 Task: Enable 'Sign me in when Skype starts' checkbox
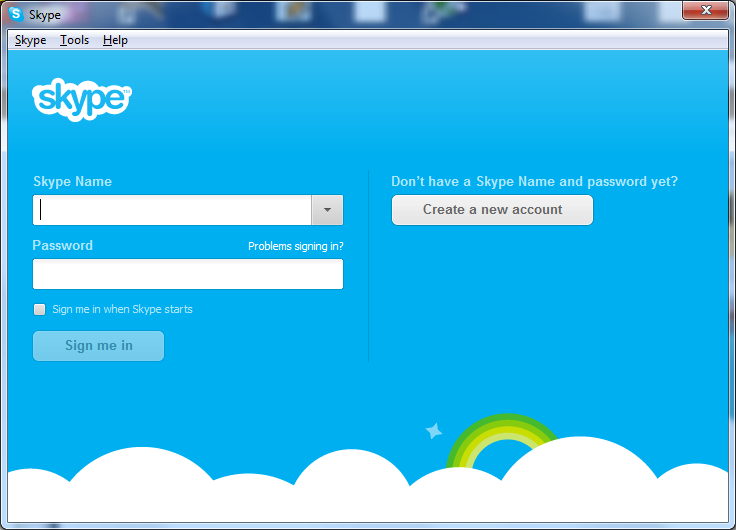tap(40, 310)
